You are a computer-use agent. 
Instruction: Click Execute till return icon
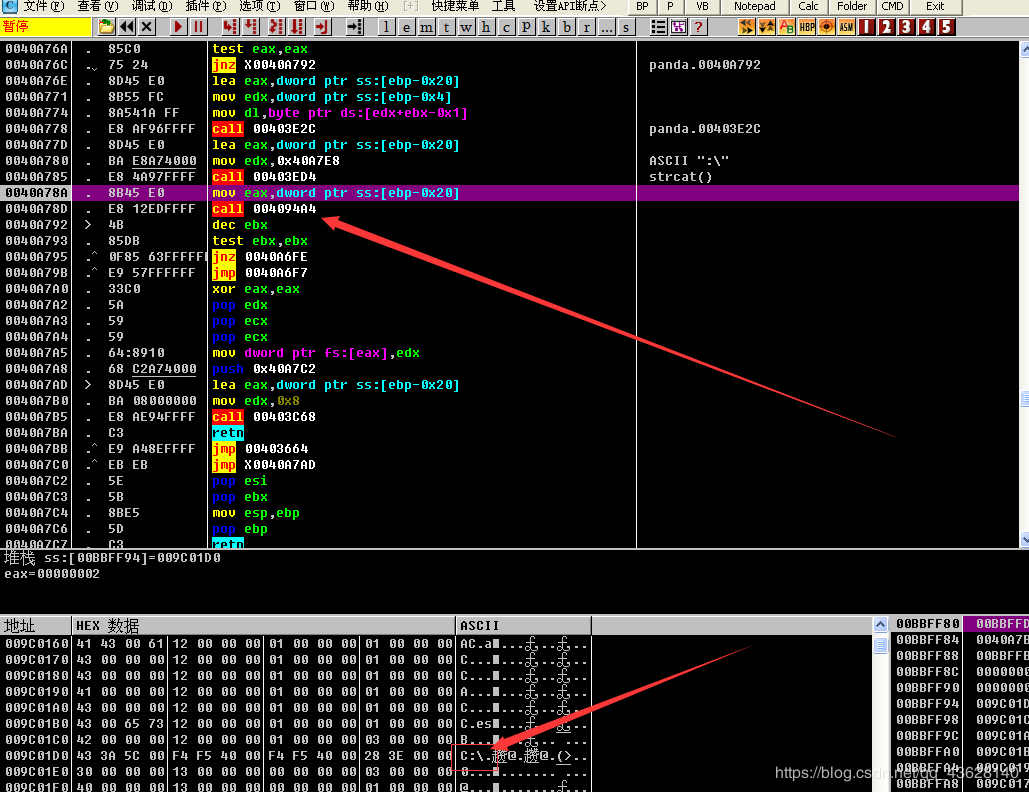[322, 27]
